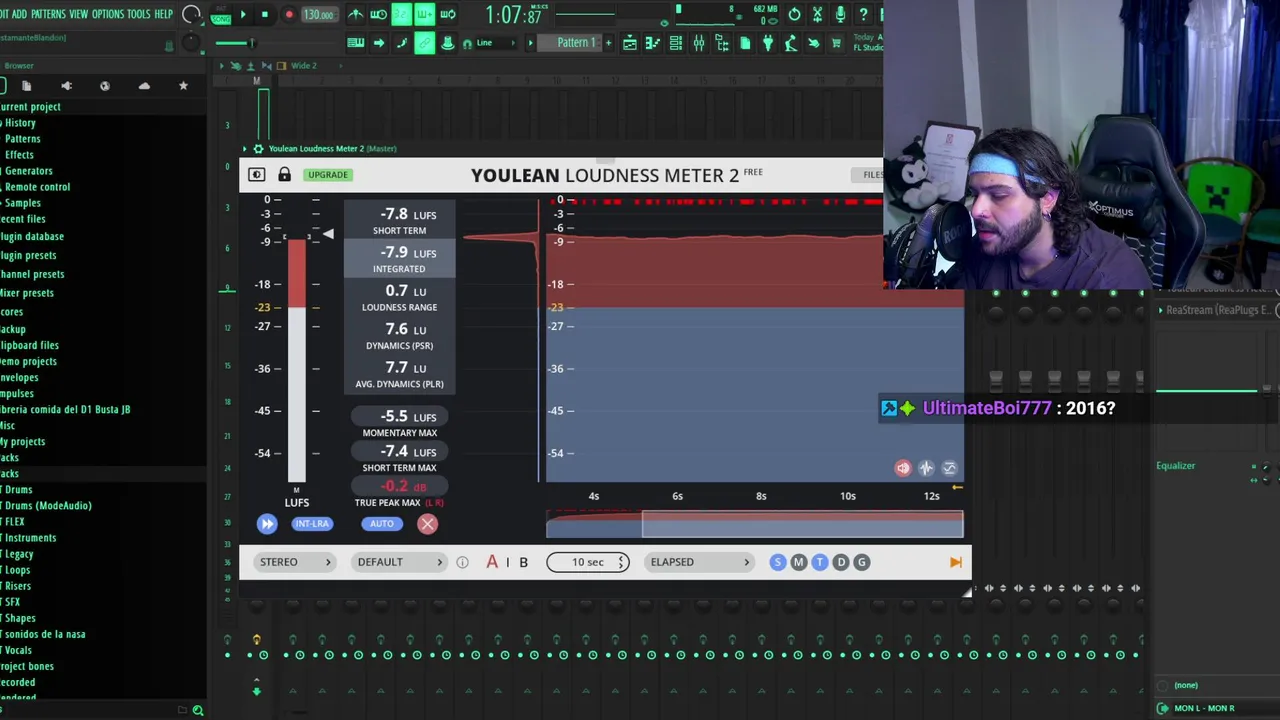Toggle the G graph button
1280x720 pixels.
tap(861, 562)
